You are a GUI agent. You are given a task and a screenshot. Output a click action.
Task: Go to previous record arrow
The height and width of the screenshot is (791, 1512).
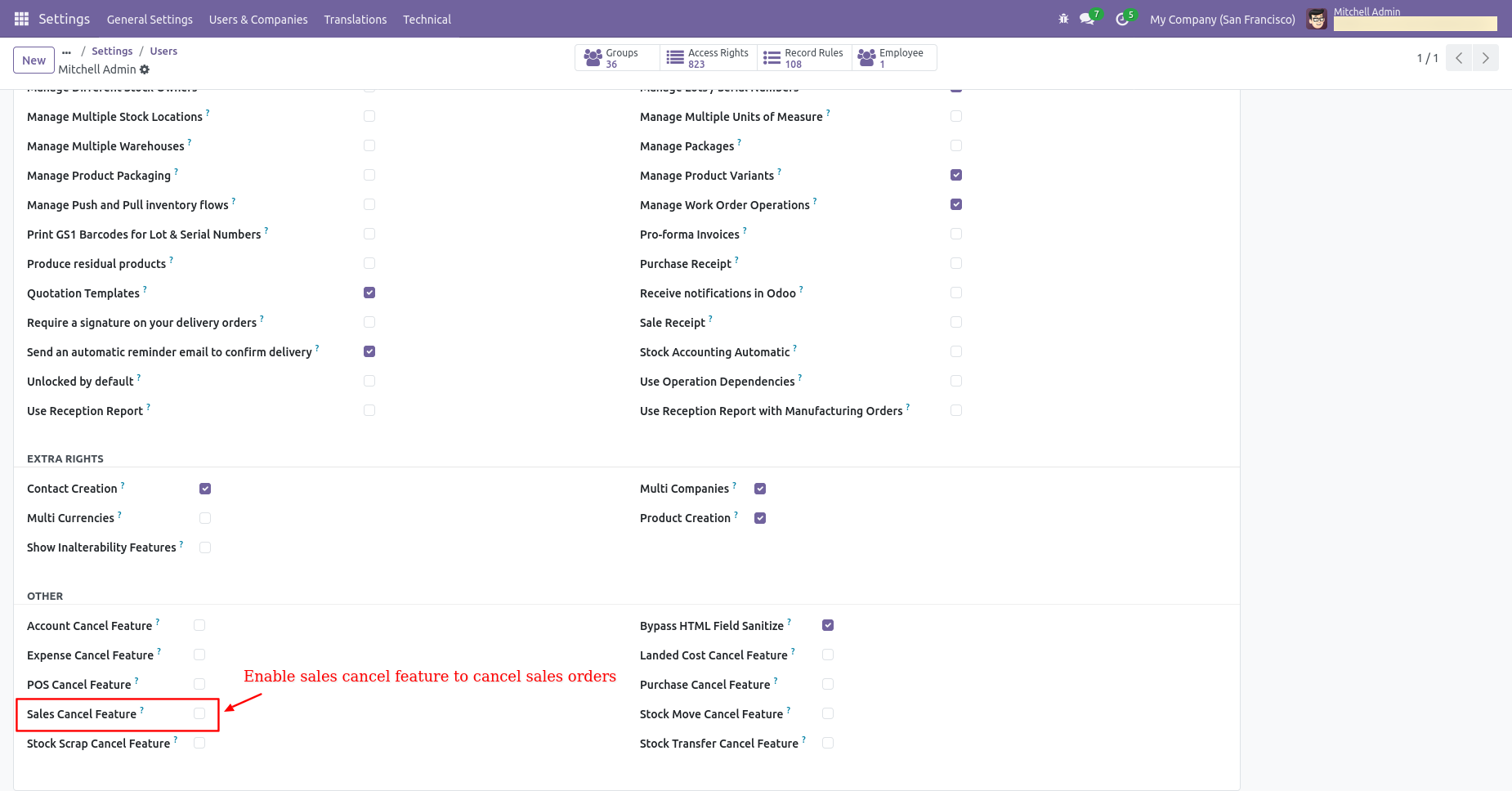coord(1459,58)
